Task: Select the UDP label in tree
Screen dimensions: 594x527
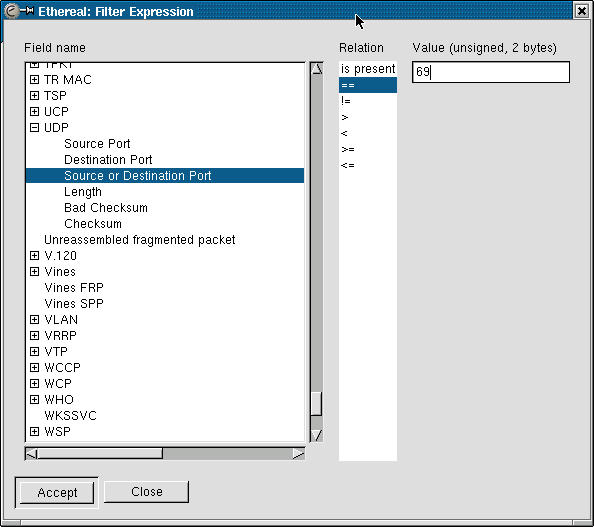Action: 56,128
